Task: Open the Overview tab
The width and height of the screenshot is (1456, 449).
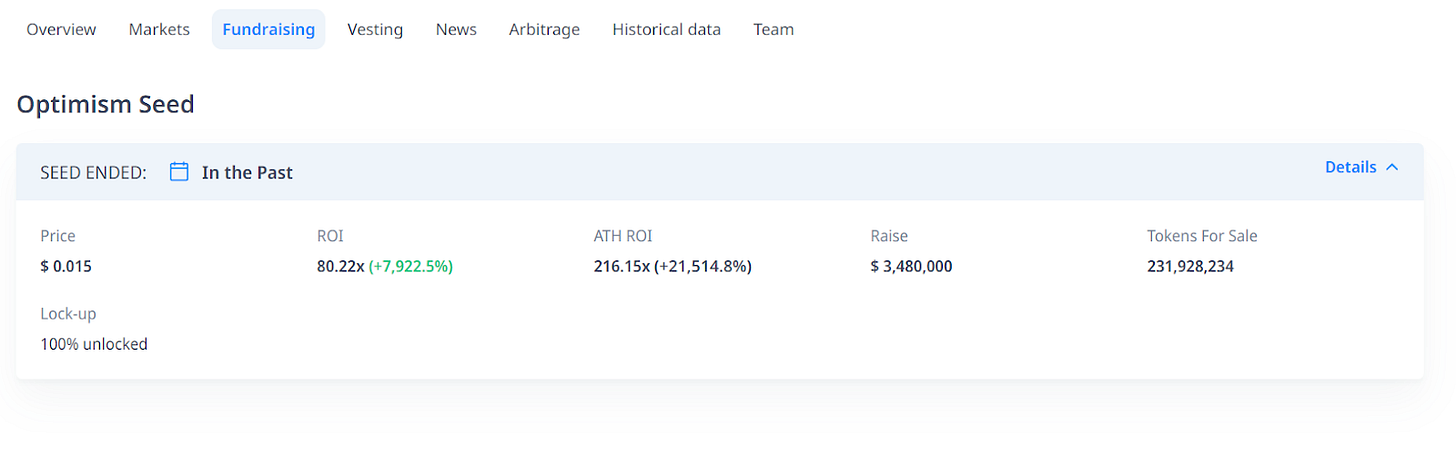Action: (x=61, y=29)
